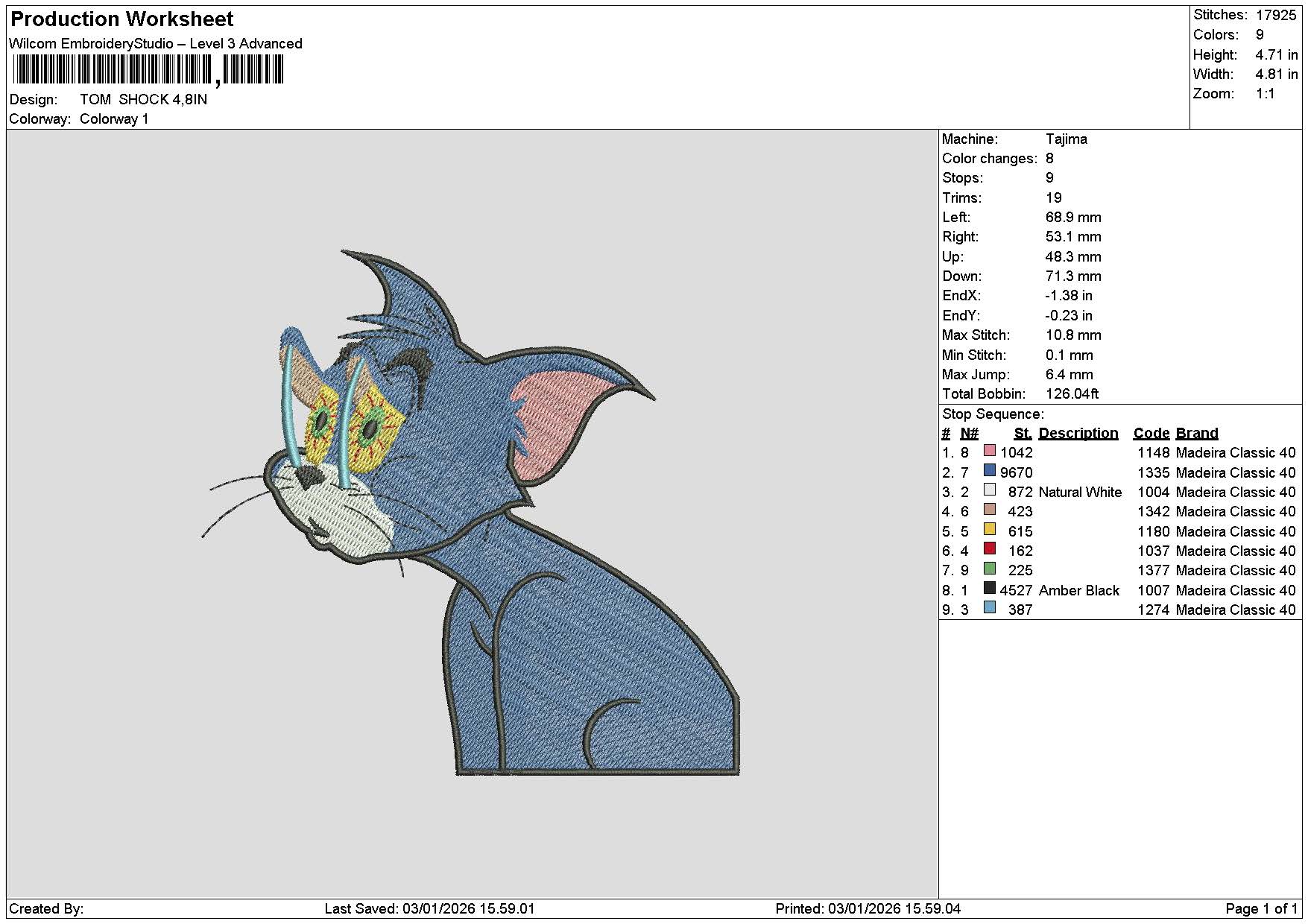Select the Amber Black color swatch

990,589
